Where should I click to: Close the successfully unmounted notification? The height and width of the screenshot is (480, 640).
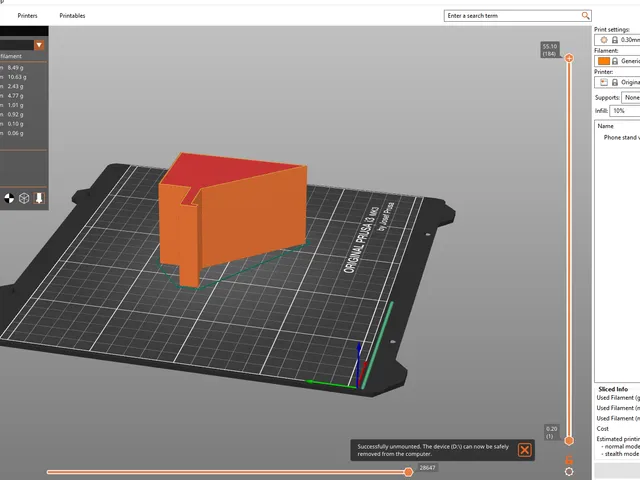(x=524, y=450)
